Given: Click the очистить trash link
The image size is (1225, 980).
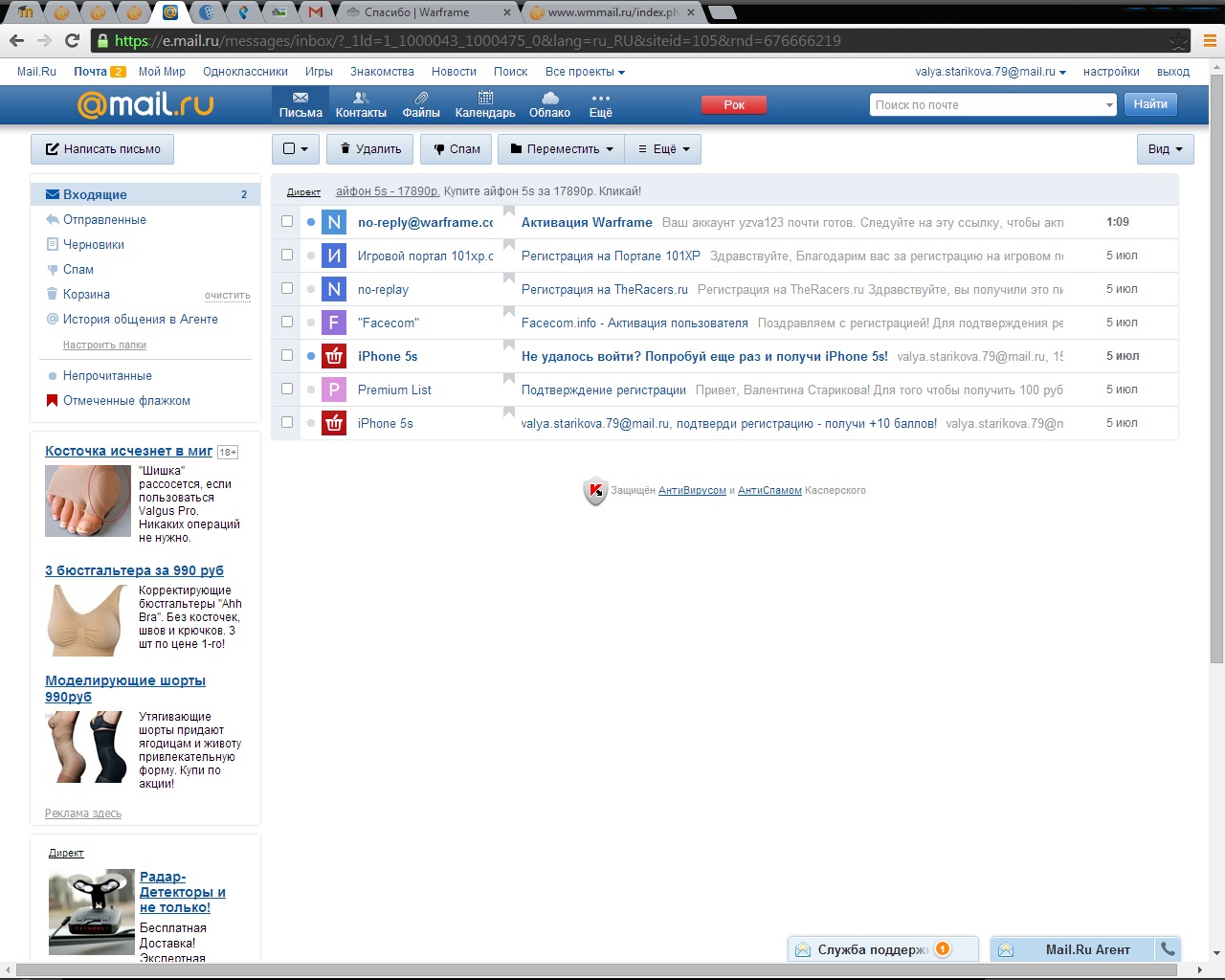Looking at the screenshot, I should pos(228,296).
